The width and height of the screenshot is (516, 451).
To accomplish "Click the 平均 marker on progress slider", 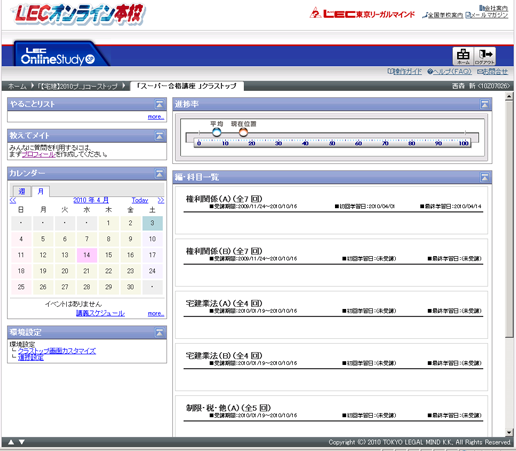I will [217, 132].
